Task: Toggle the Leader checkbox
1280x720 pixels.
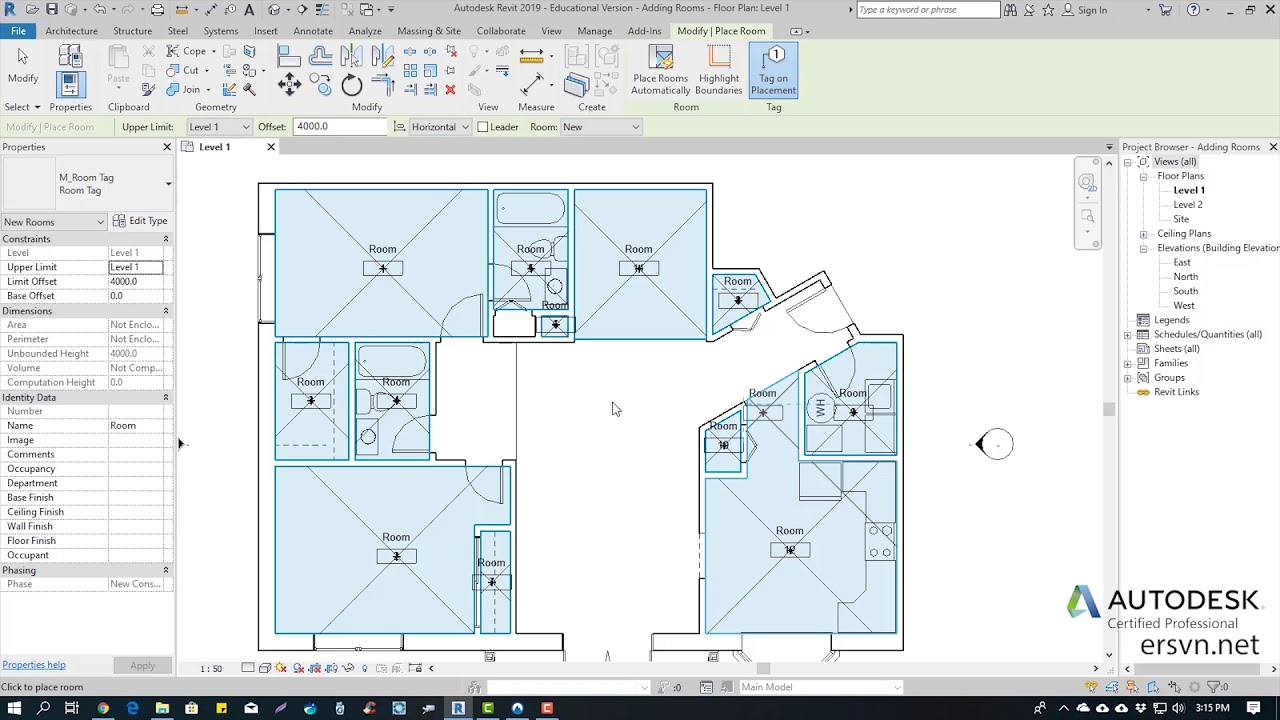Action: (483, 127)
